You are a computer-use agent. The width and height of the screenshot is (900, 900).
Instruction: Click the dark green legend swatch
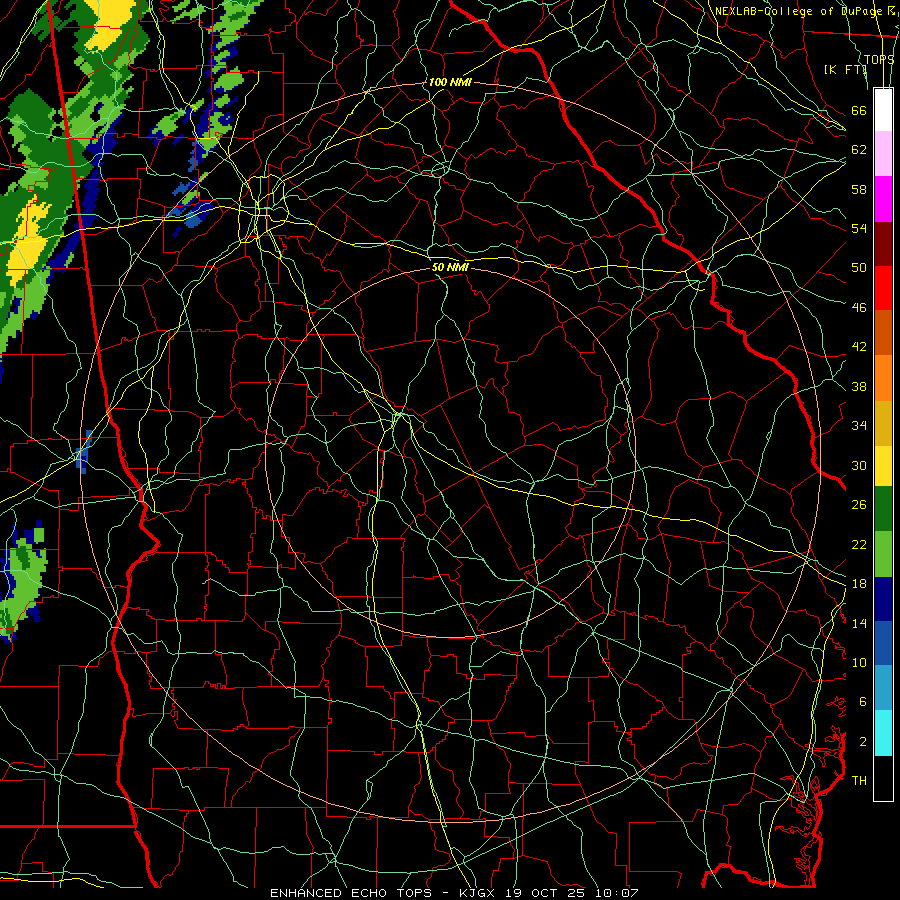(x=883, y=509)
